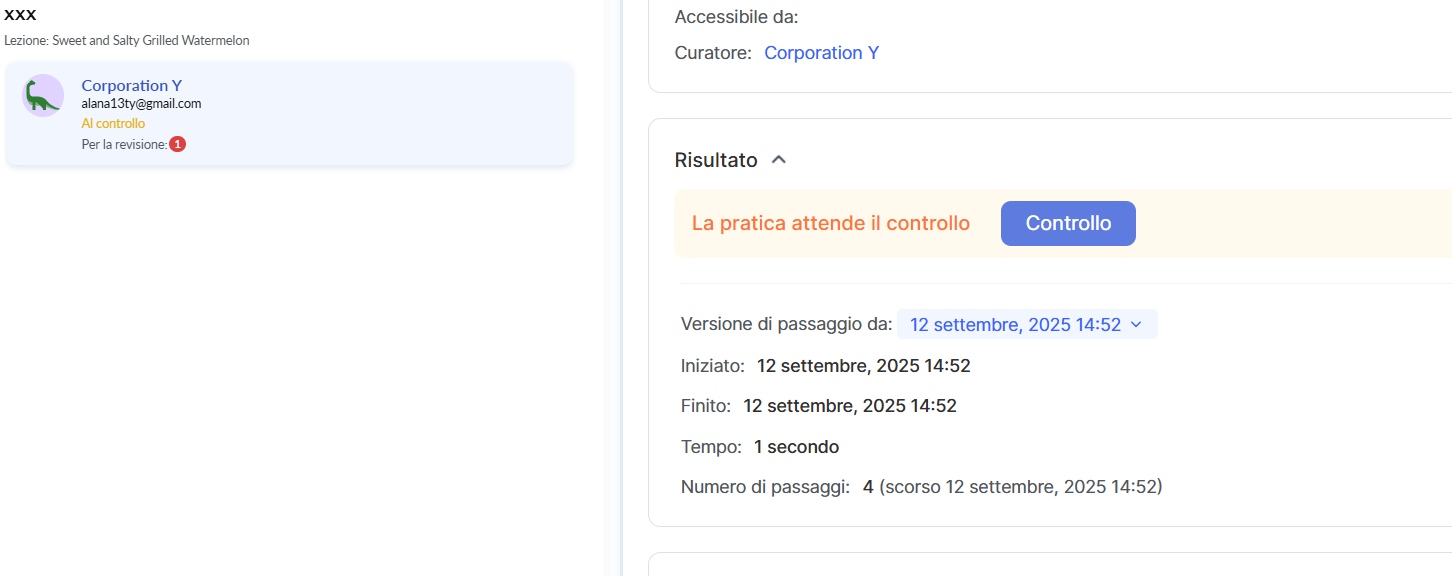Click the Finito date value

pos(850,406)
